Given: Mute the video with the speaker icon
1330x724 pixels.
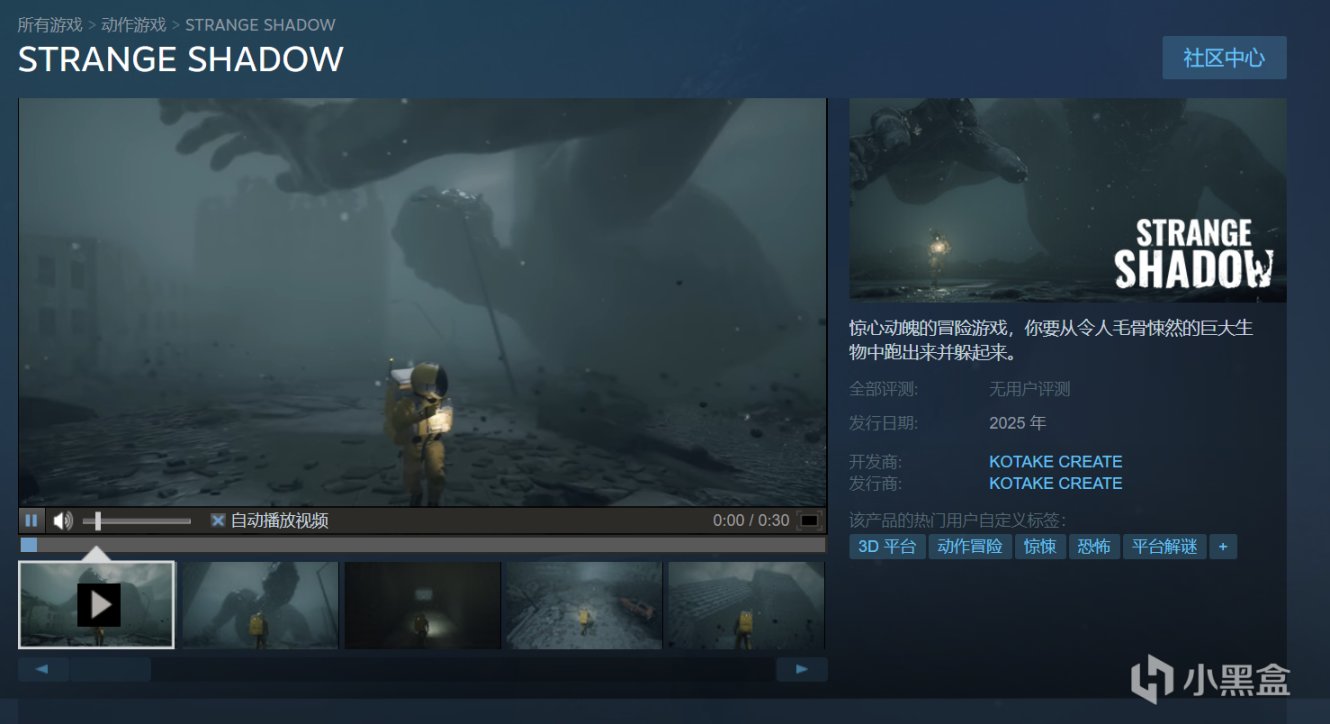Looking at the screenshot, I should 63,520.
